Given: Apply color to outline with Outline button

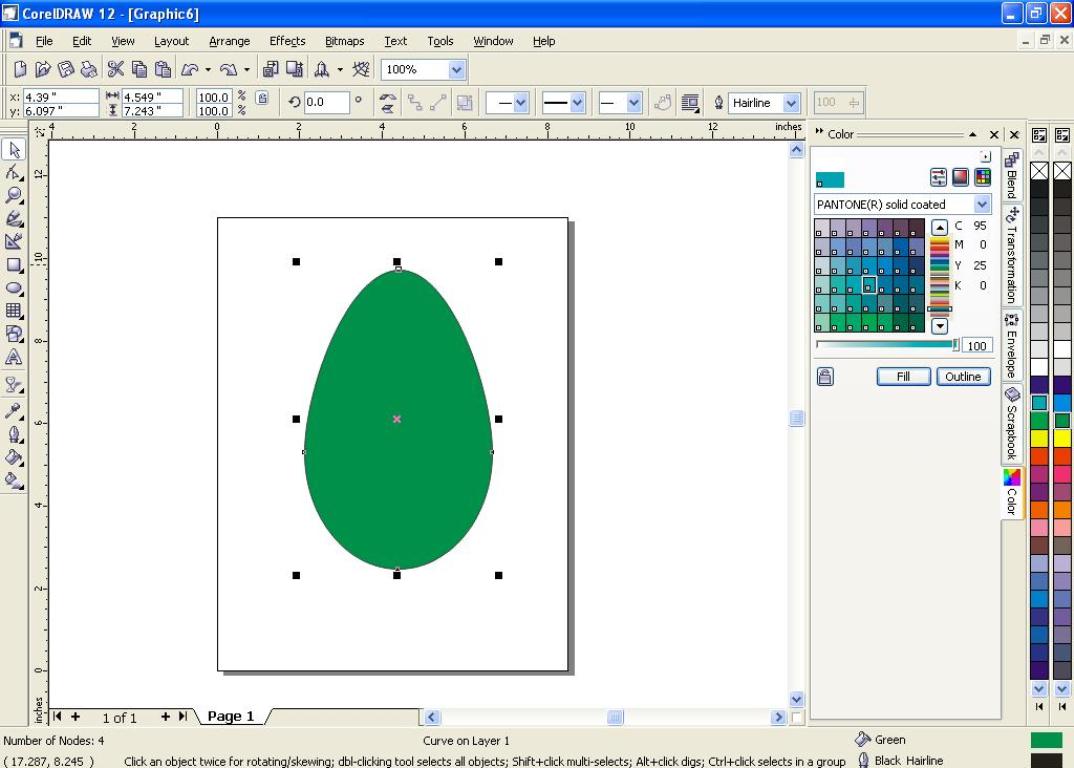Looking at the screenshot, I should [962, 376].
